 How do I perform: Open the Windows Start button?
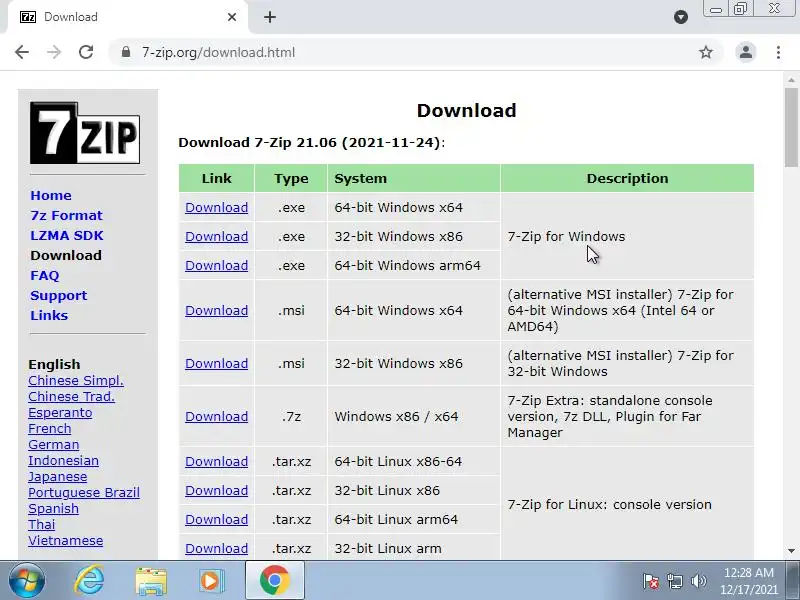26,581
